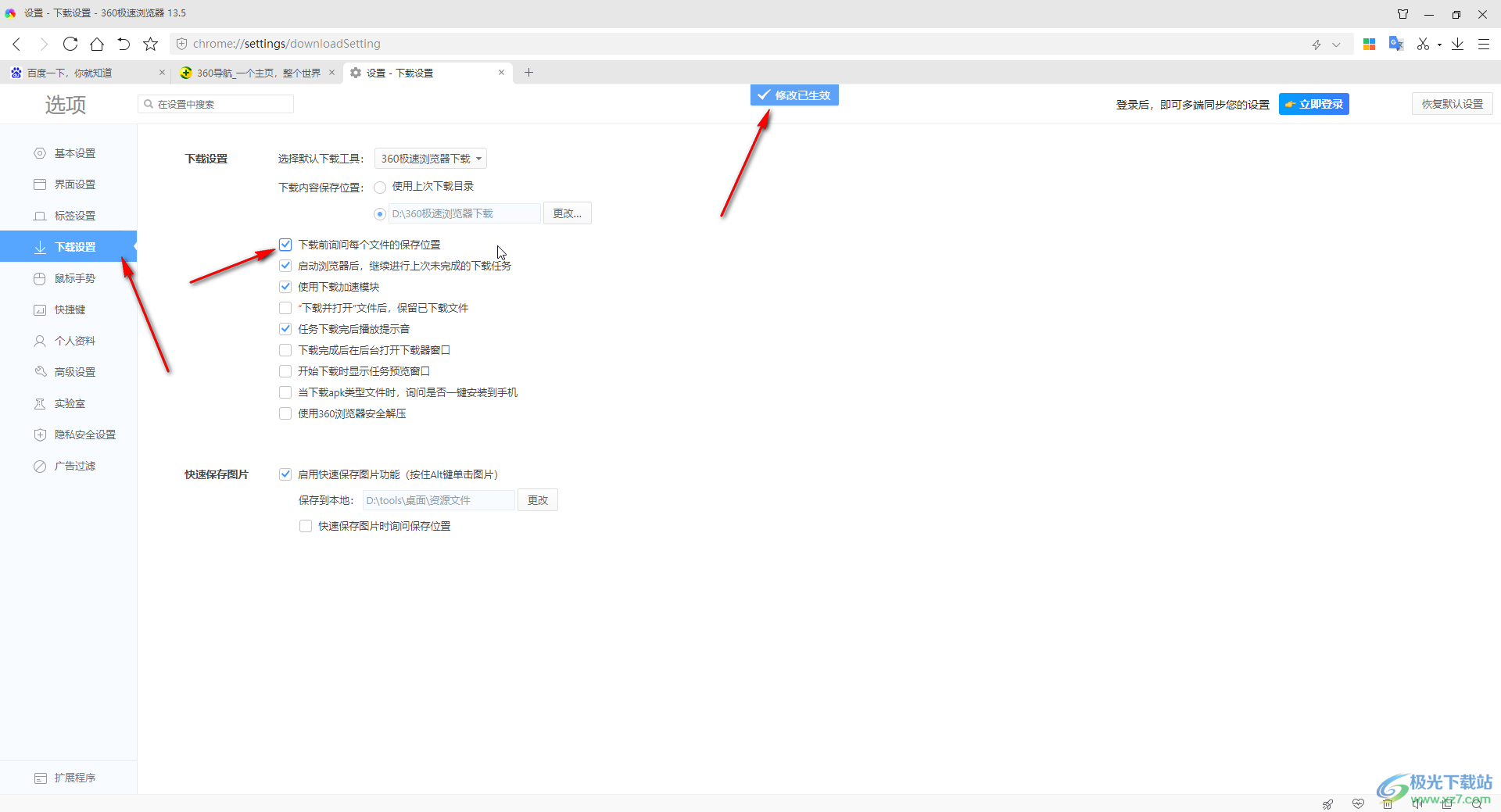The height and width of the screenshot is (812, 1501).
Task: Click the lightning speed mode icon
Action: pyautogui.click(x=1317, y=45)
